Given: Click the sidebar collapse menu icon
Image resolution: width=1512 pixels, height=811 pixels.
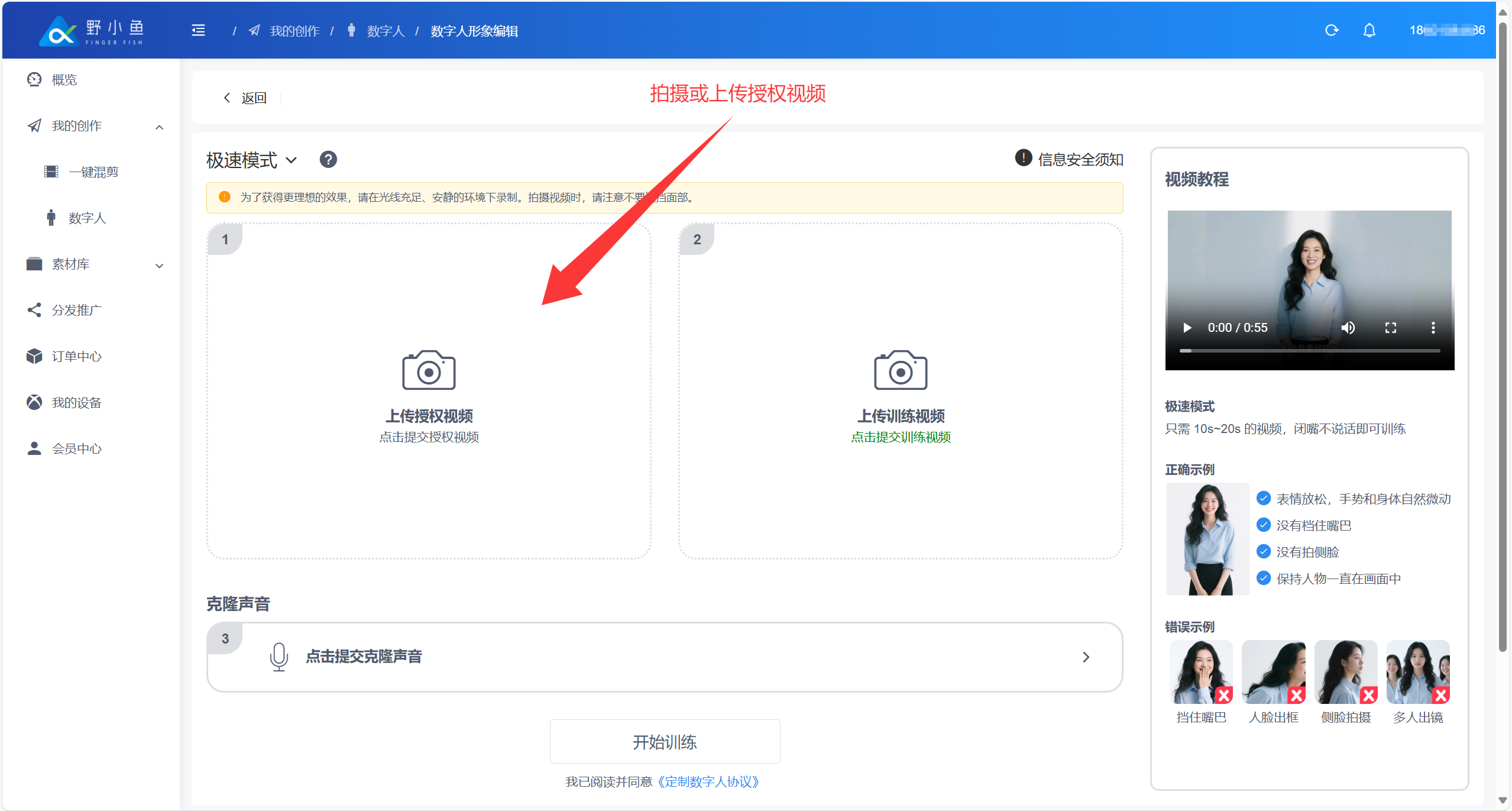Looking at the screenshot, I should [198, 30].
